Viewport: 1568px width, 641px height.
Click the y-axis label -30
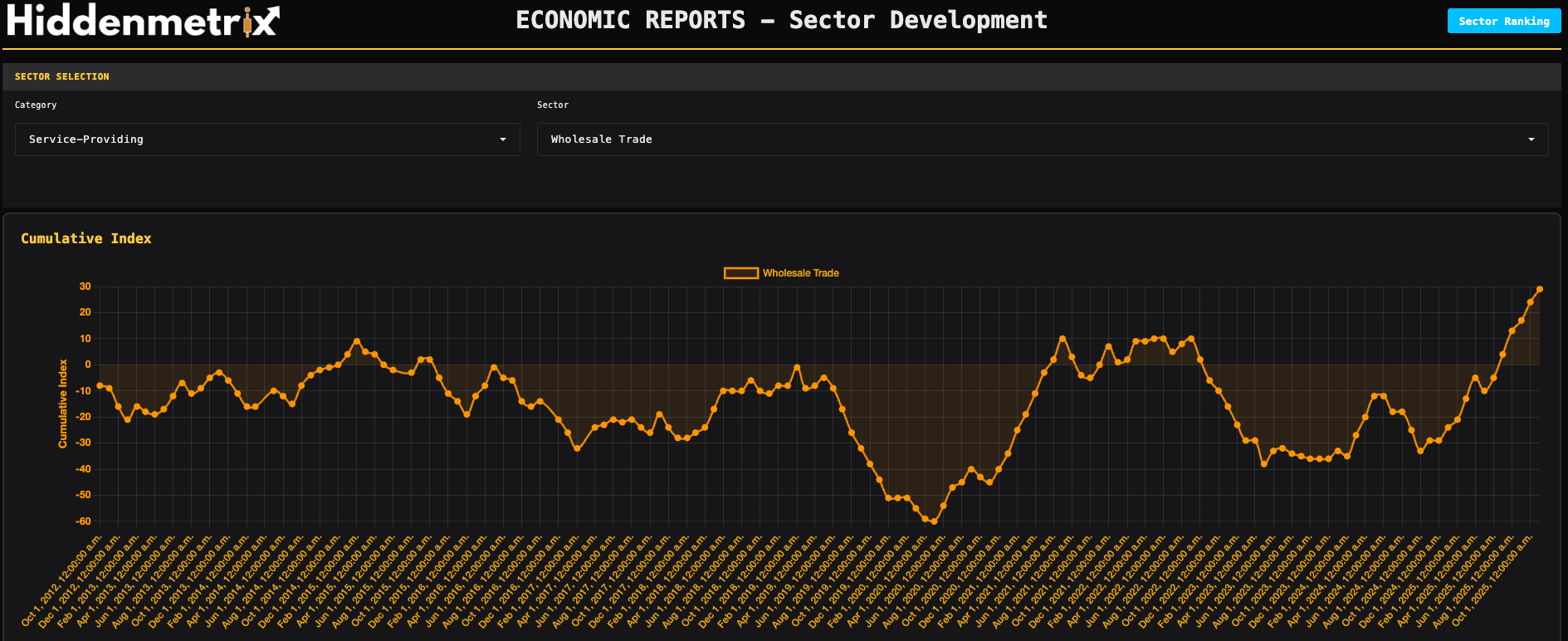coord(83,443)
